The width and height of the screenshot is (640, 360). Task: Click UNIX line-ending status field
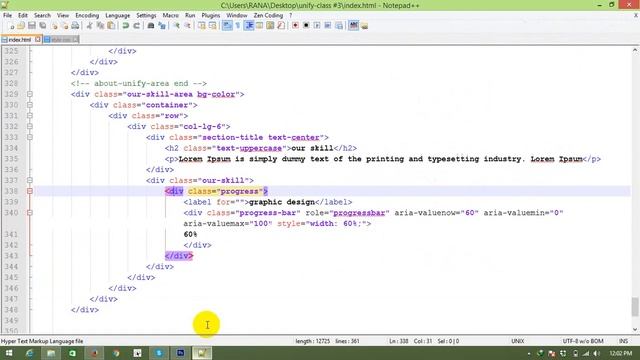click(x=518, y=341)
